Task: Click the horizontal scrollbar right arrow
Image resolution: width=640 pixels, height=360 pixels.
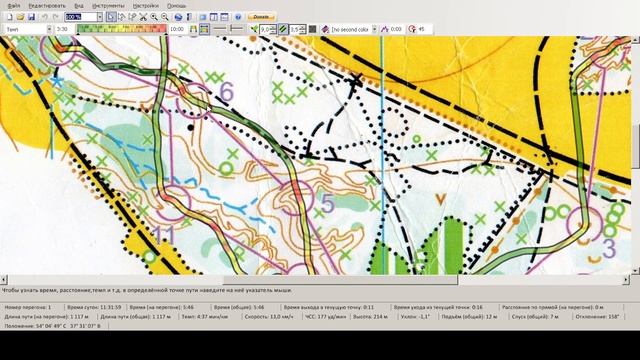Action: click(626, 280)
